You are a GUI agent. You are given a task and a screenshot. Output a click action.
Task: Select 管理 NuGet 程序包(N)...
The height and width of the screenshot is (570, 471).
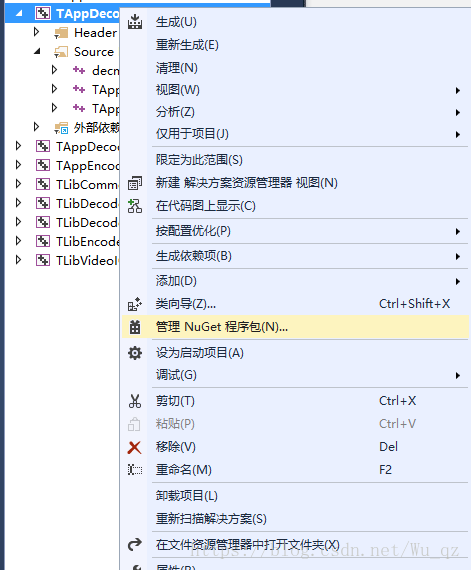pyautogui.click(x=295, y=327)
